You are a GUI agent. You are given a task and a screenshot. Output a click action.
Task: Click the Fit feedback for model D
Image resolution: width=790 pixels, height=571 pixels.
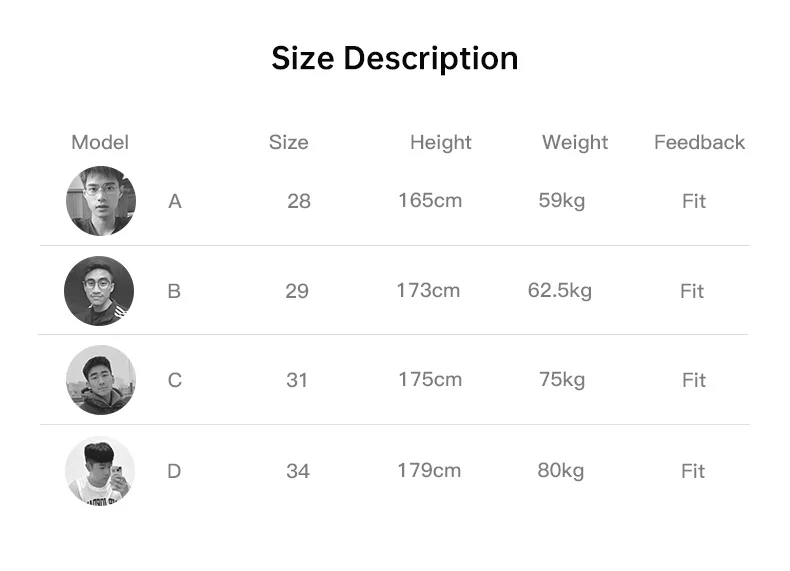[693, 471]
